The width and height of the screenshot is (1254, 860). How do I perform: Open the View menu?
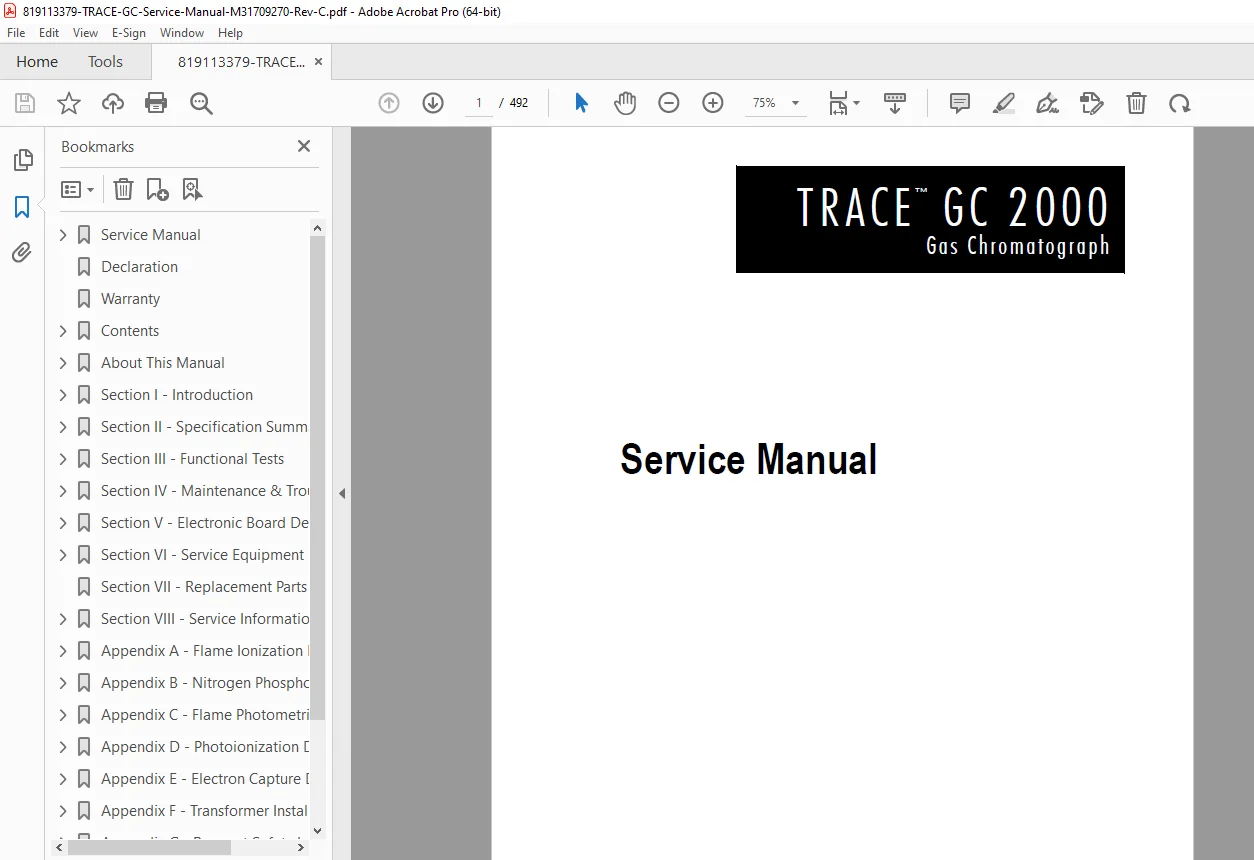point(85,33)
